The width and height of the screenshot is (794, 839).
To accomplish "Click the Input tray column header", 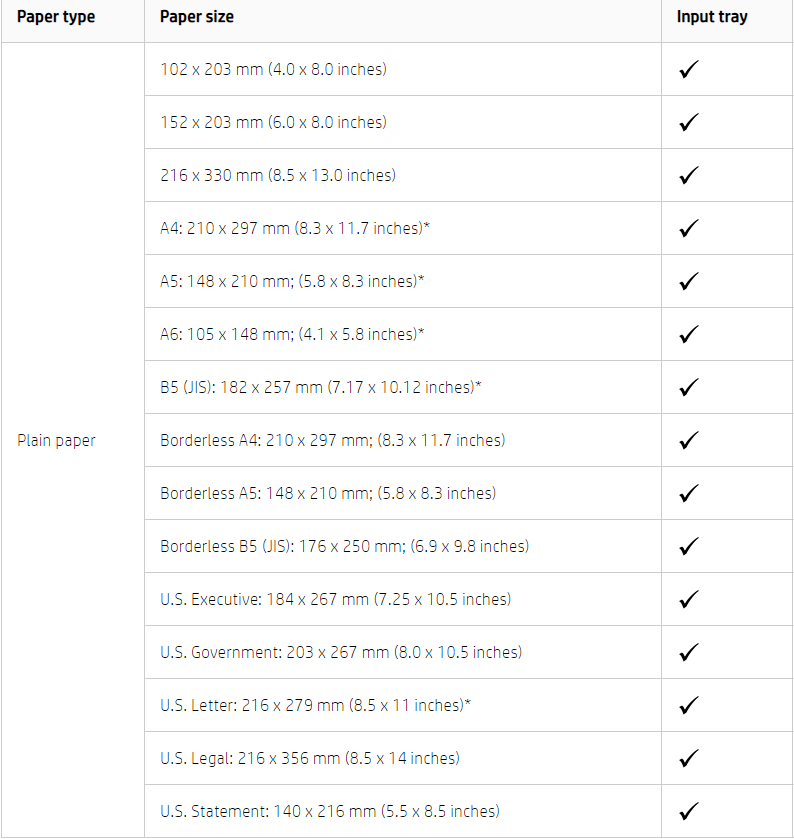I will pyautogui.click(x=712, y=17).
